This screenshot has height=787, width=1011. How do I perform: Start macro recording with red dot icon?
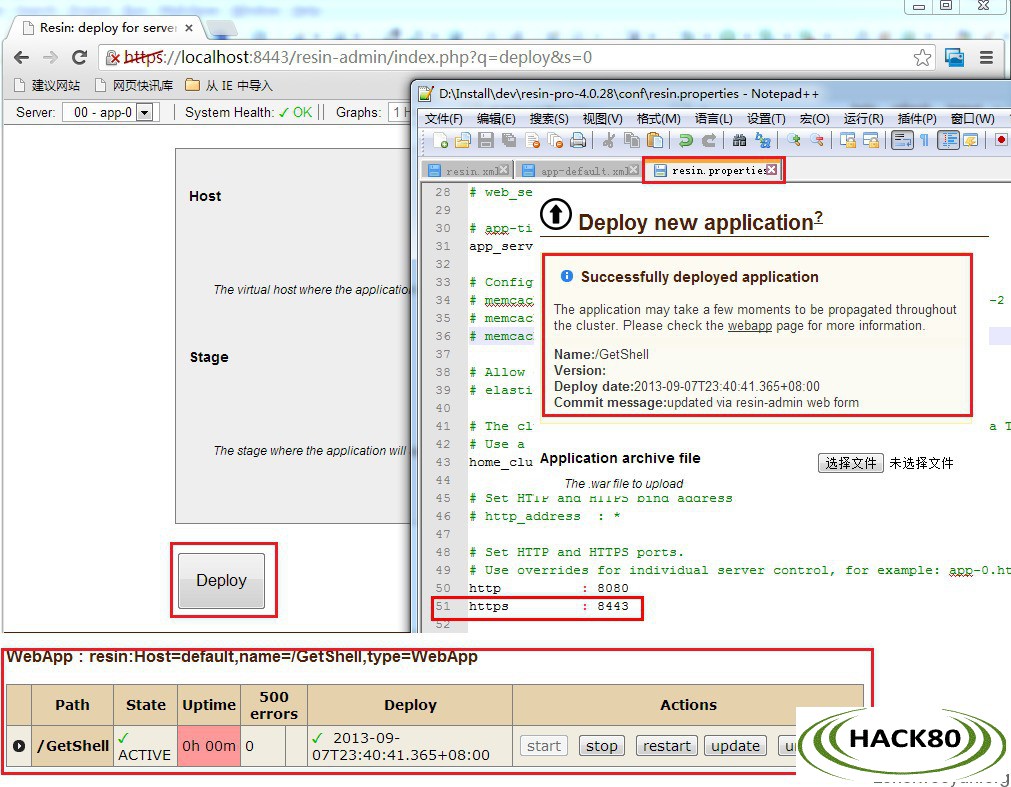[1001, 140]
